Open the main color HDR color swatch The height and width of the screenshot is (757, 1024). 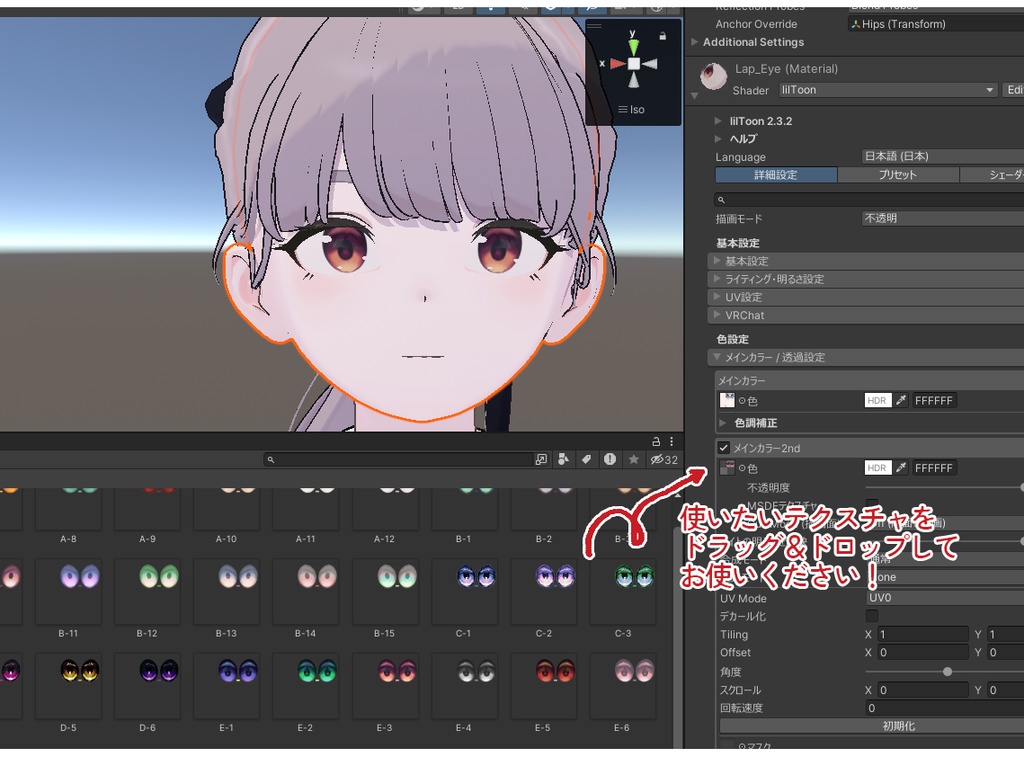(877, 400)
